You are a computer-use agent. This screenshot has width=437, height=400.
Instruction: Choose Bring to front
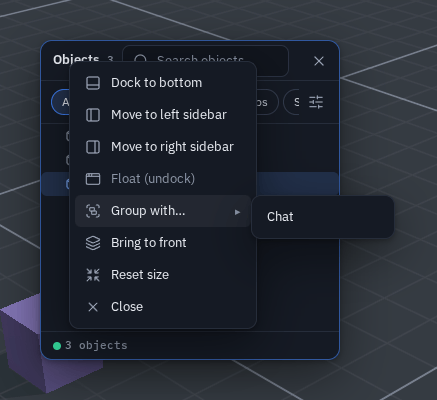tap(163, 243)
